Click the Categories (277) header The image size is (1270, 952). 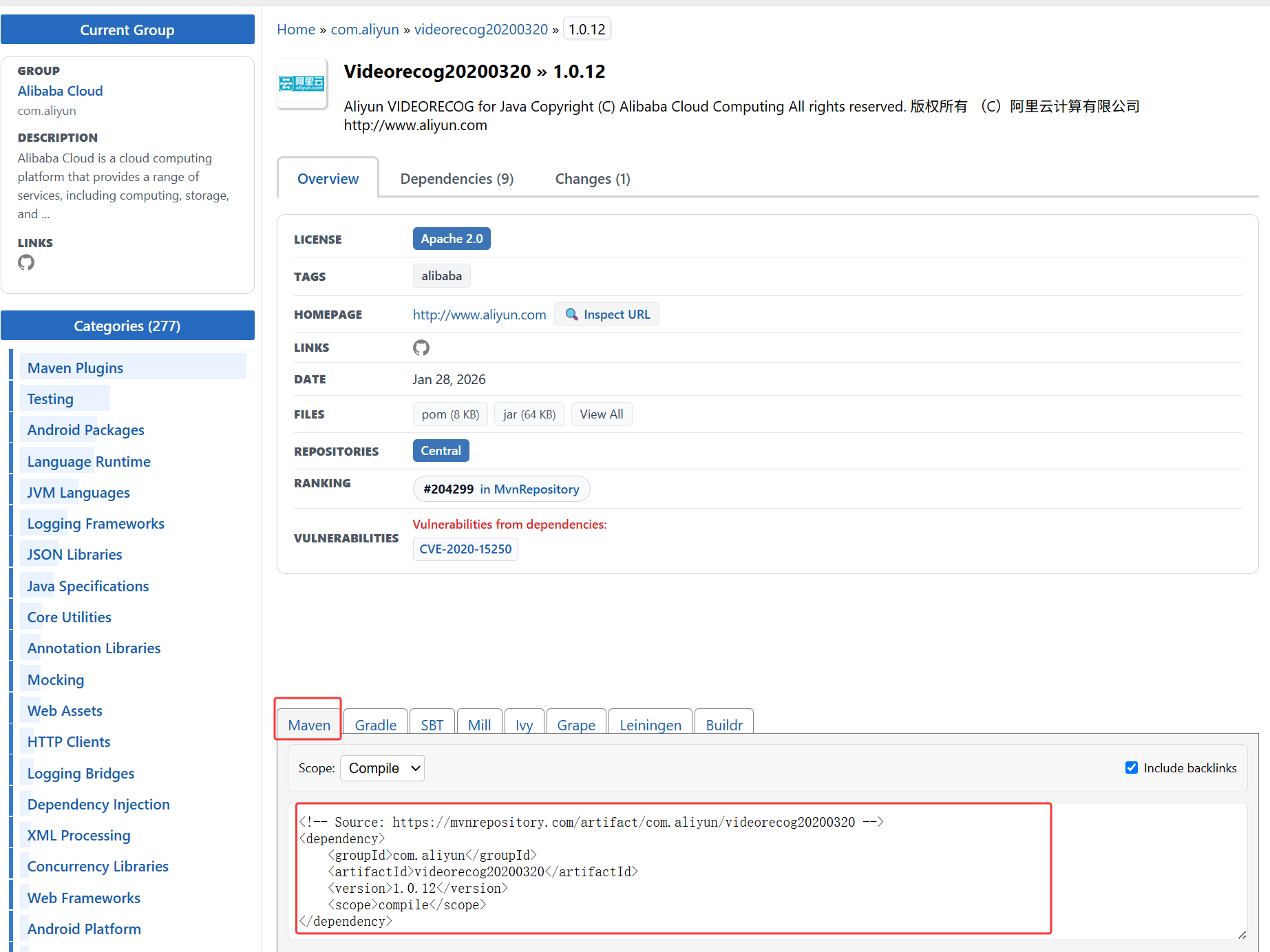127,326
